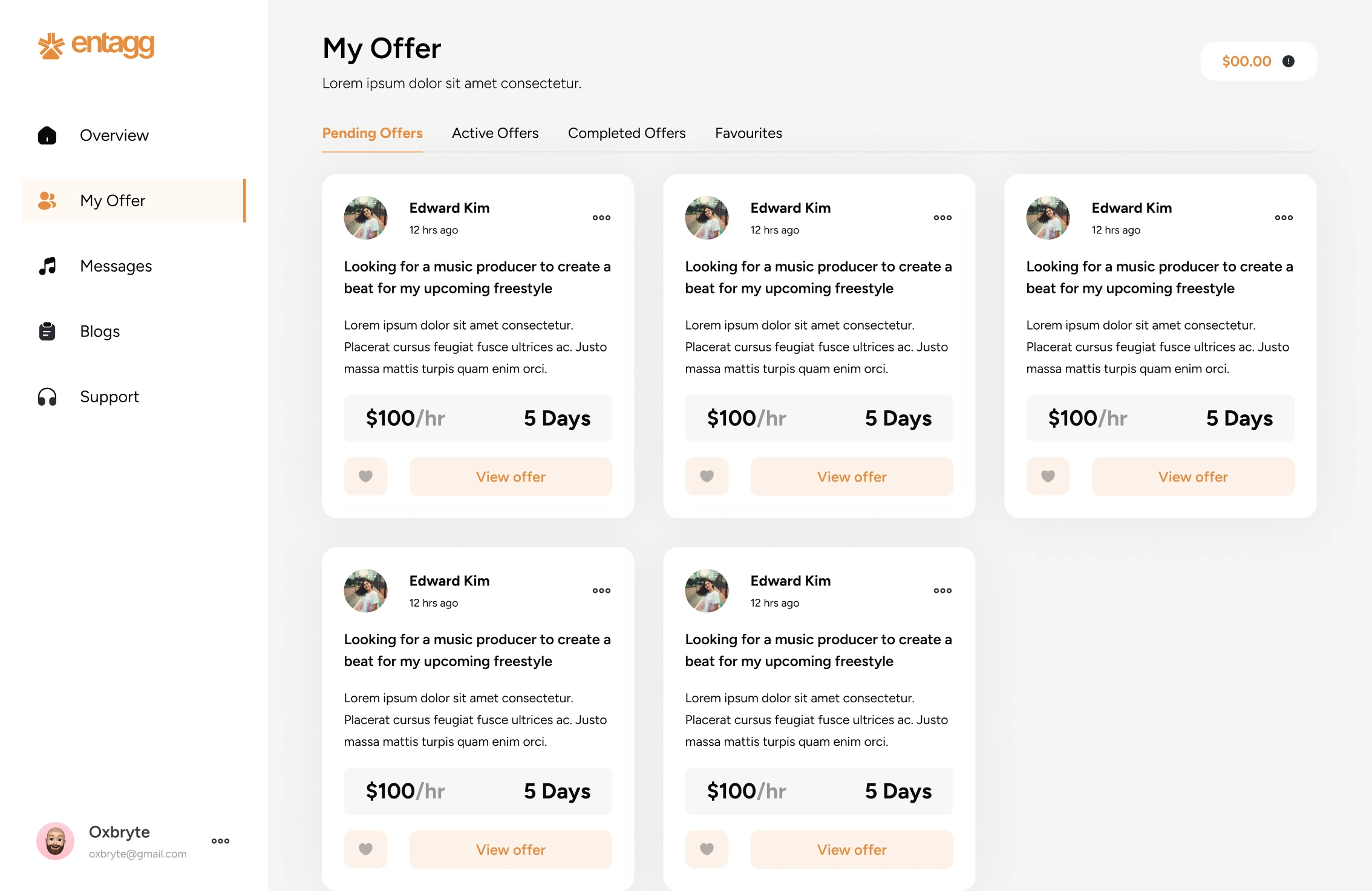Click the entagg logo

coord(96,45)
